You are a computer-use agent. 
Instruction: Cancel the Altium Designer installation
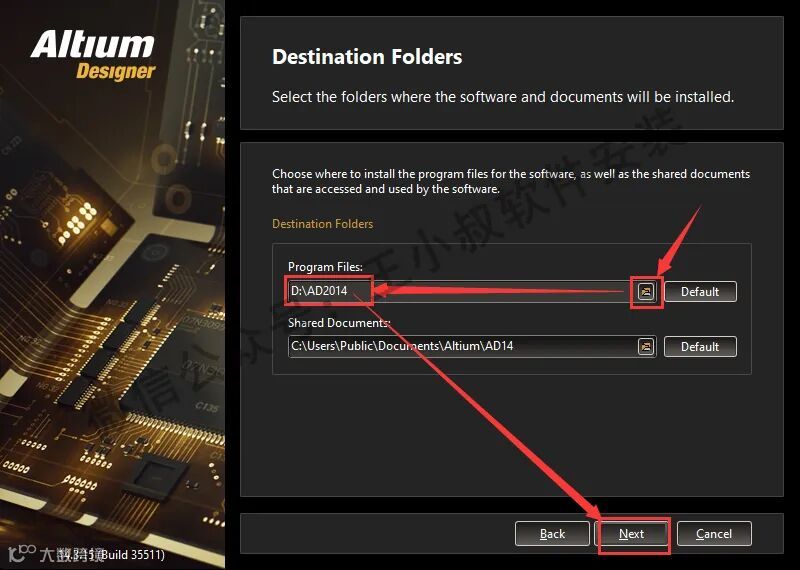click(714, 534)
